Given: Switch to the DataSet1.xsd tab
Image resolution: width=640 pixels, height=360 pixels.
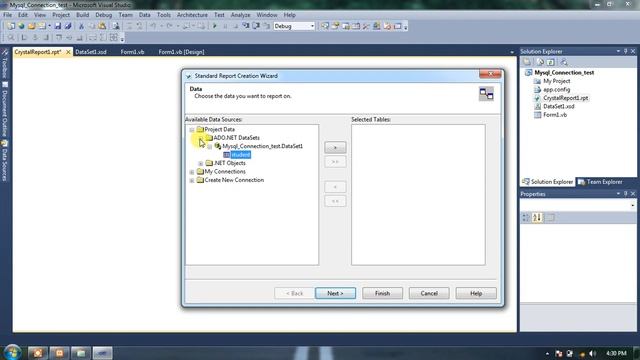Looking at the screenshot, I should [x=91, y=52].
